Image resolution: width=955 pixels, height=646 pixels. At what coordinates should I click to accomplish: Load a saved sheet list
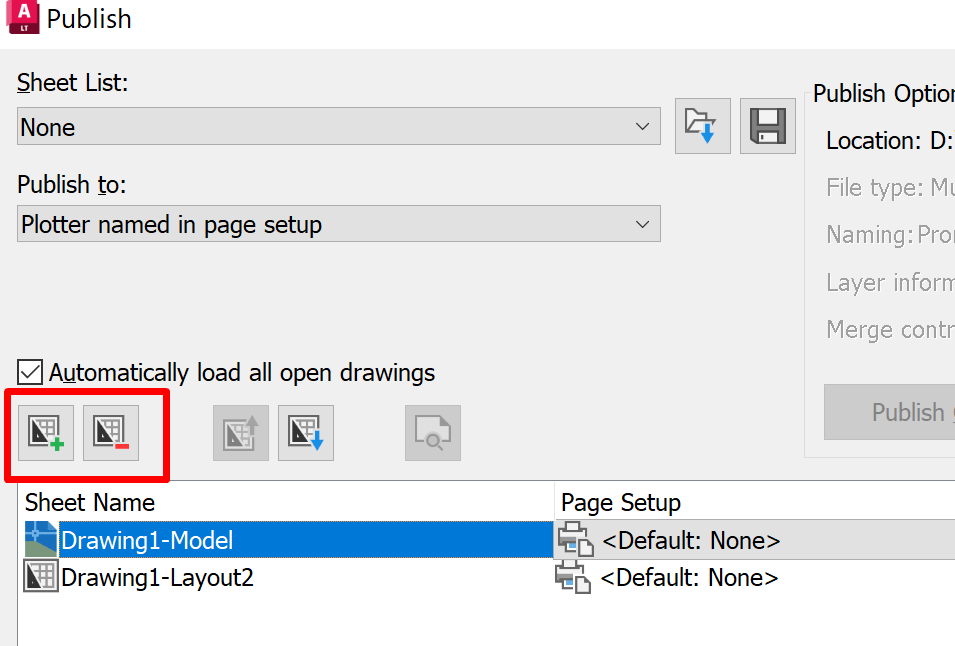[702, 126]
